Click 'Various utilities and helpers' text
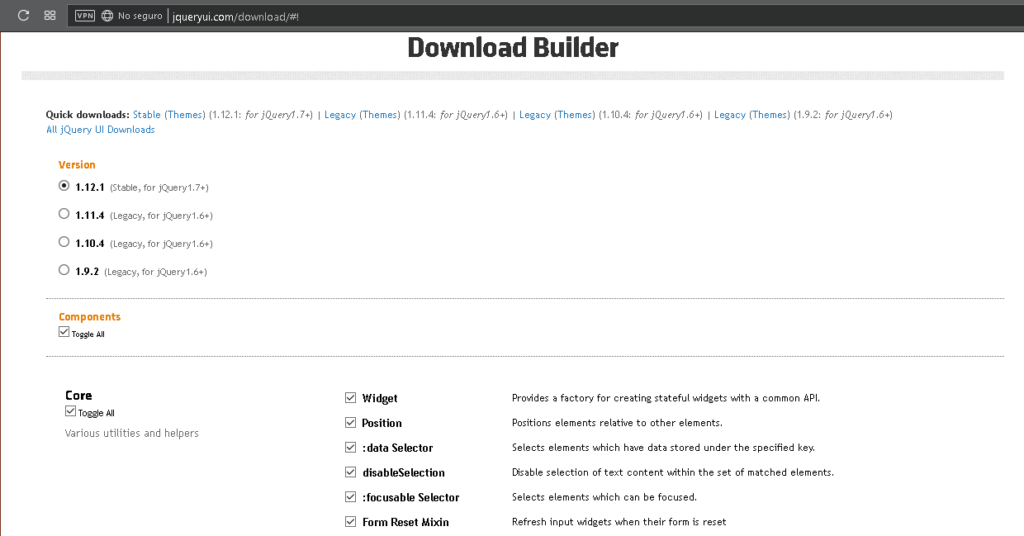The width and height of the screenshot is (1024, 536). pyautogui.click(x=131, y=433)
